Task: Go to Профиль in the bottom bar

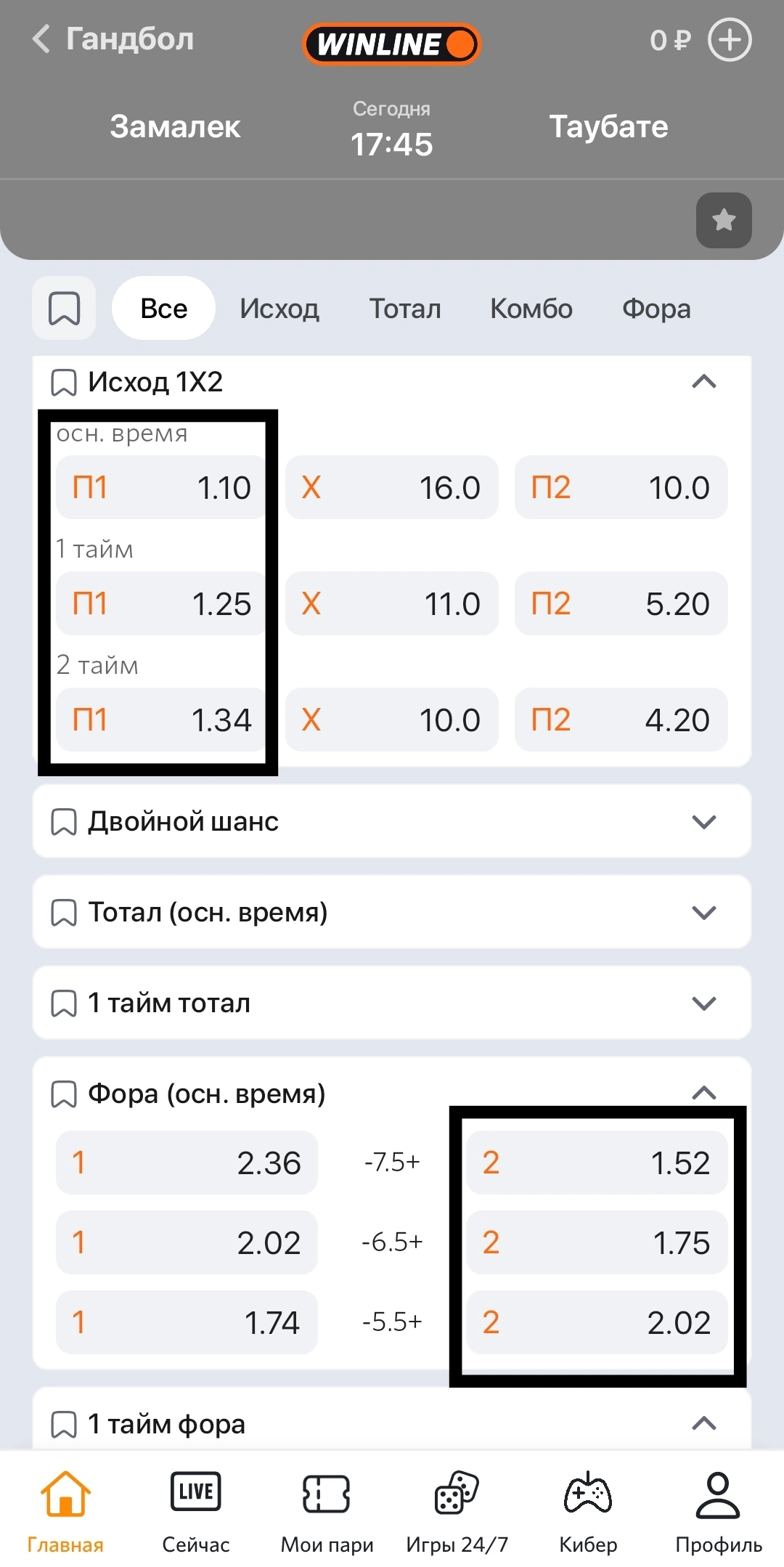Action: pos(718,1510)
